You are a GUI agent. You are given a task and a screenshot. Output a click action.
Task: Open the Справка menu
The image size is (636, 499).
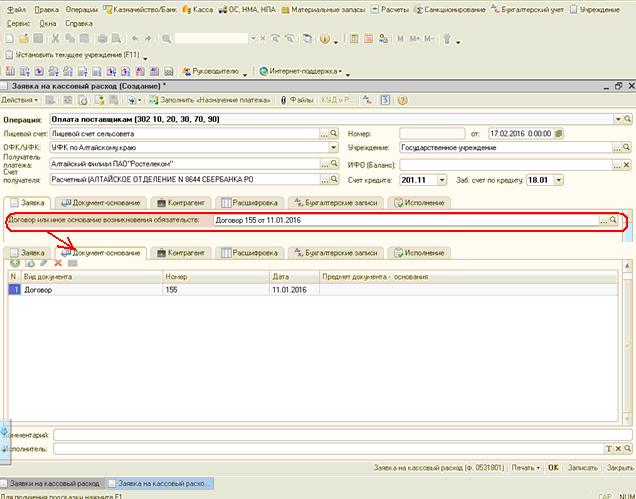79,24
